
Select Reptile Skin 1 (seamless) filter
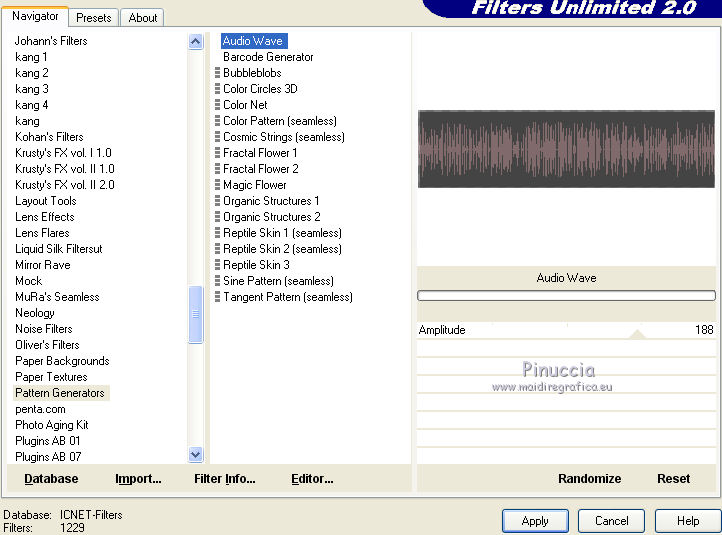(x=282, y=233)
